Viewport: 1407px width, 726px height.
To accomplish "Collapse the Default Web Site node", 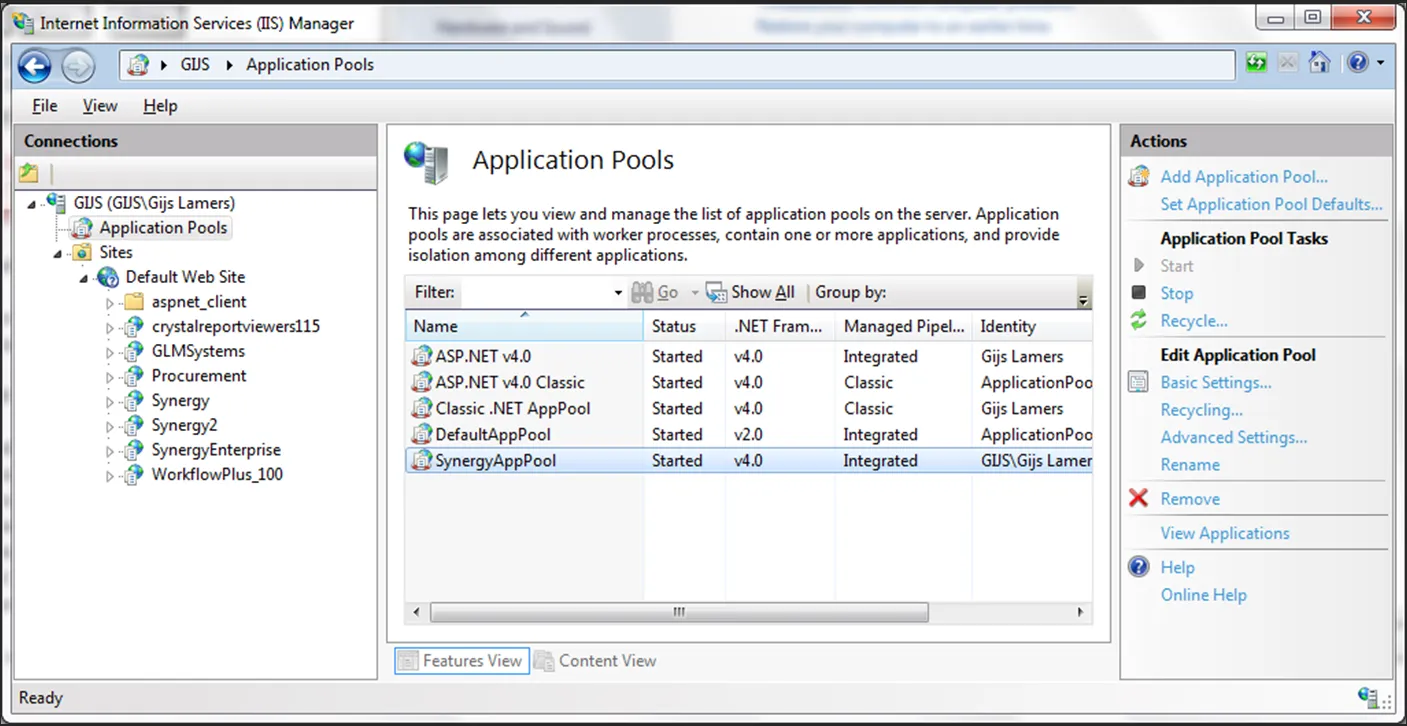I will tap(85, 278).
